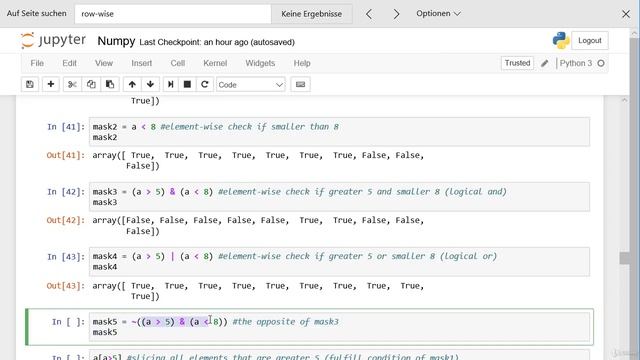Viewport: 640px width, 360px height.
Task: Rename the notebook titled Numpy
Action: pyautogui.click(x=116, y=41)
